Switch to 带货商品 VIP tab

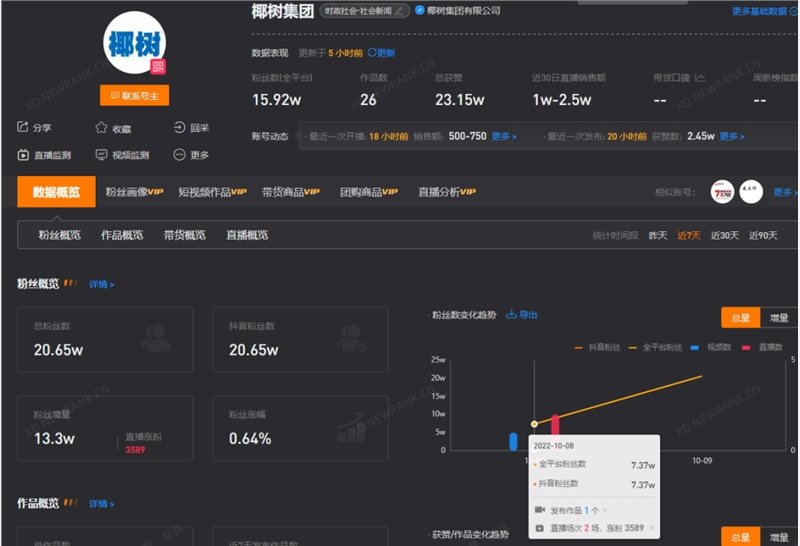tap(291, 192)
